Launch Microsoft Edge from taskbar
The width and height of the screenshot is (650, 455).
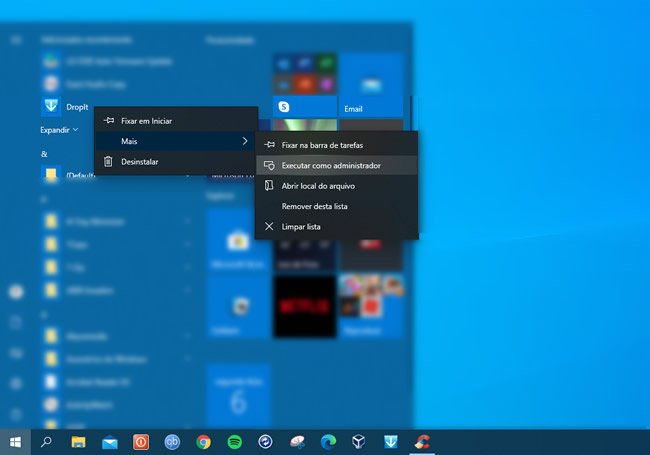(x=328, y=441)
